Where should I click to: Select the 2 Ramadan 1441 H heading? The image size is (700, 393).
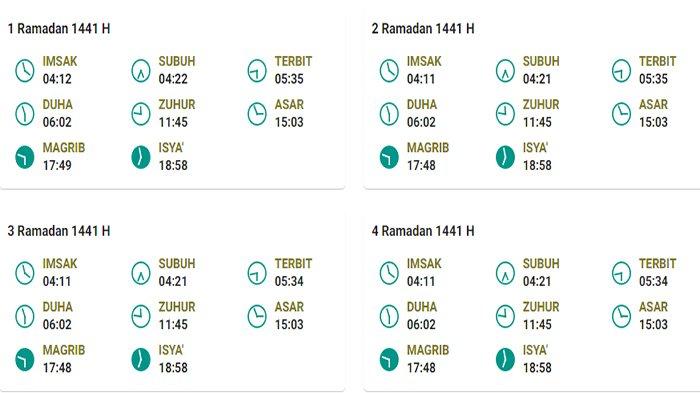tap(423, 29)
